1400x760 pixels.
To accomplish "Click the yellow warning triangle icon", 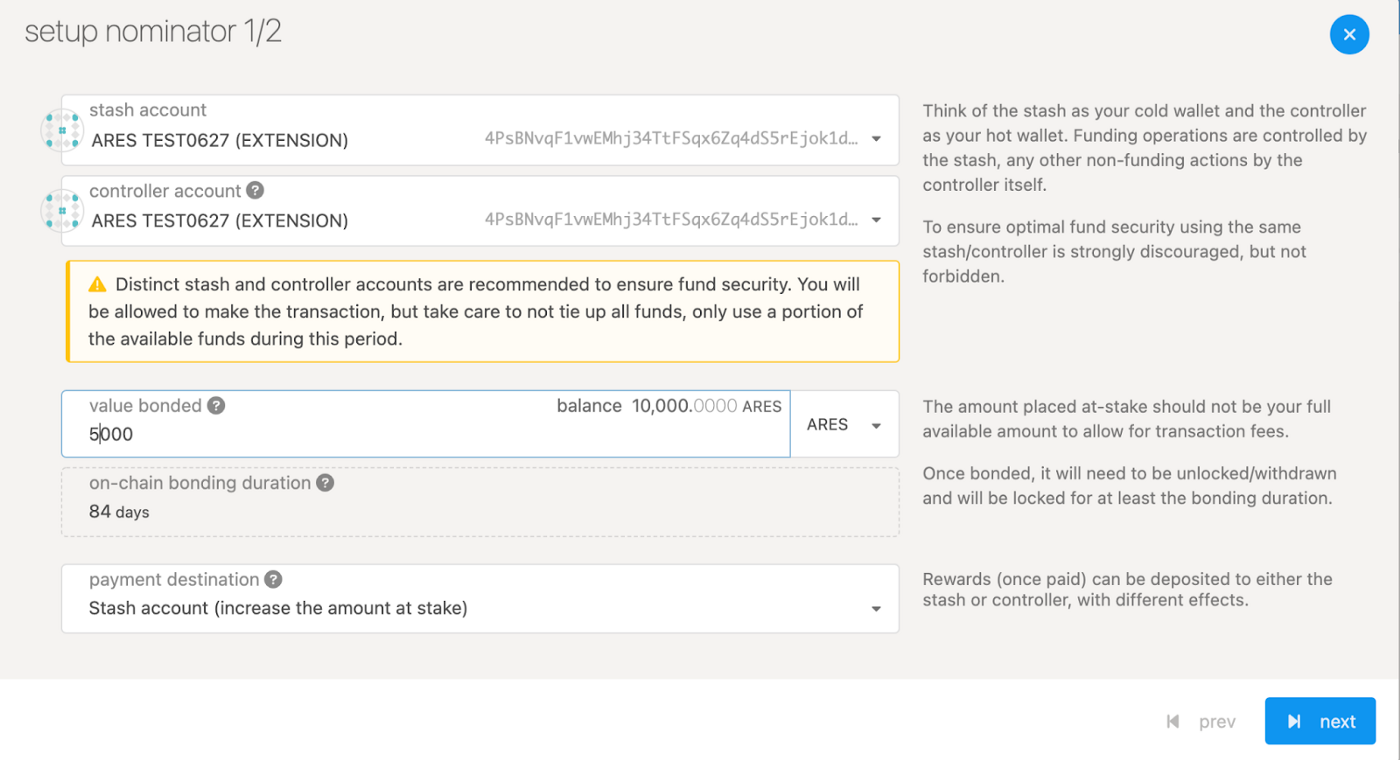I will point(97,284).
